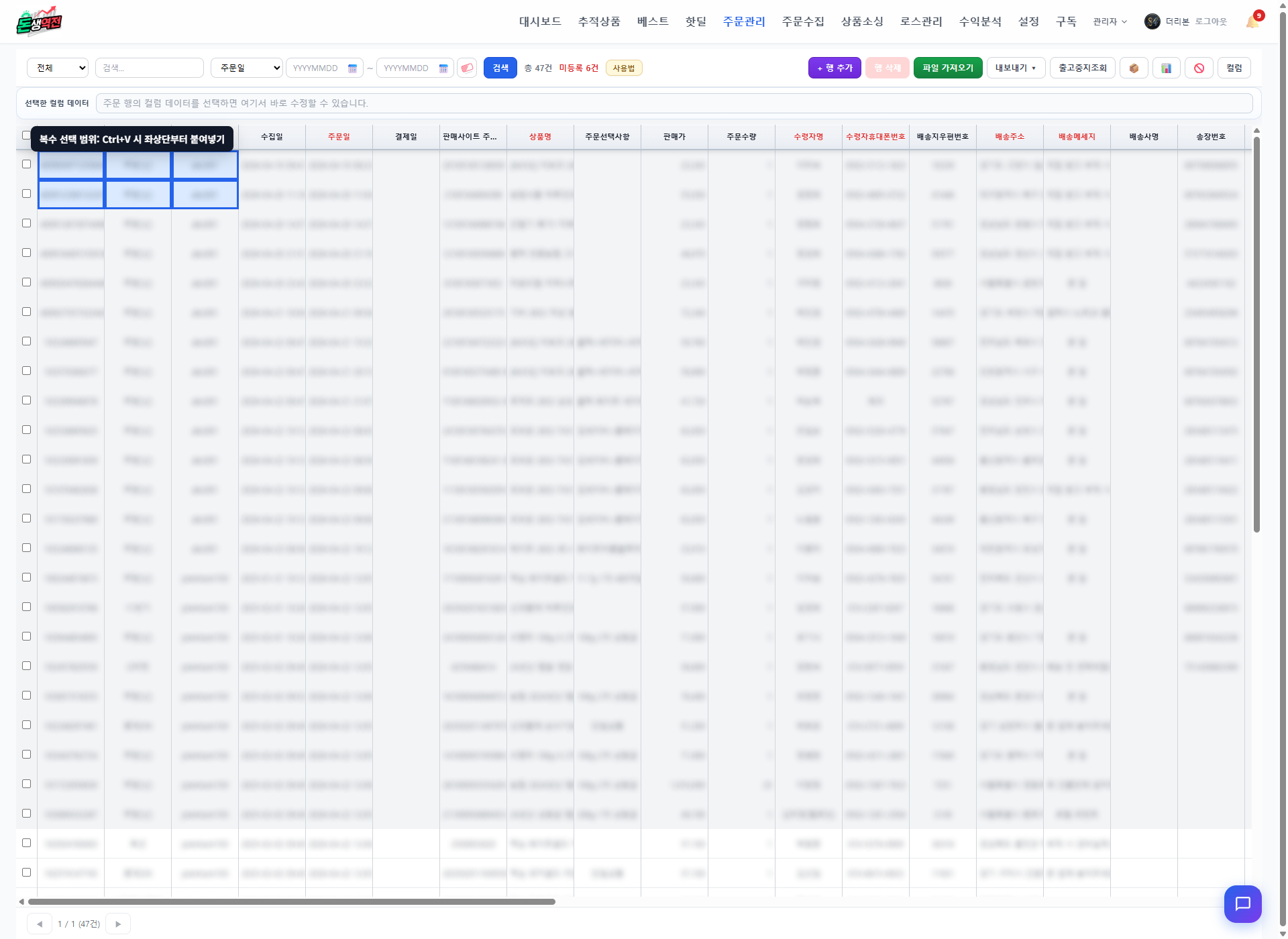This screenshot has height=939, width=1288.
Task: Switch to 수익분석 in top navigation
Action: point(979,21)
